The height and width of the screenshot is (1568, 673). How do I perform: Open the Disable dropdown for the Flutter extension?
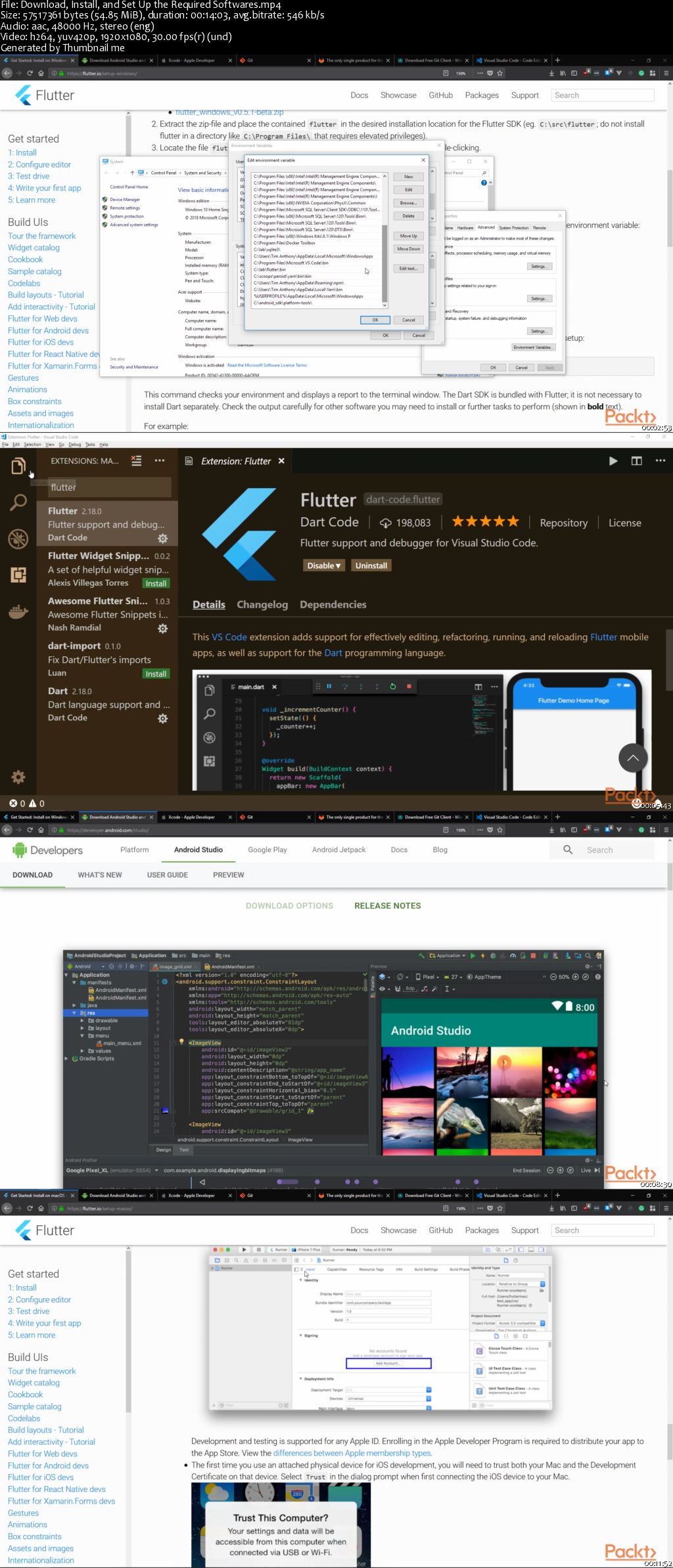pos(323,566)
